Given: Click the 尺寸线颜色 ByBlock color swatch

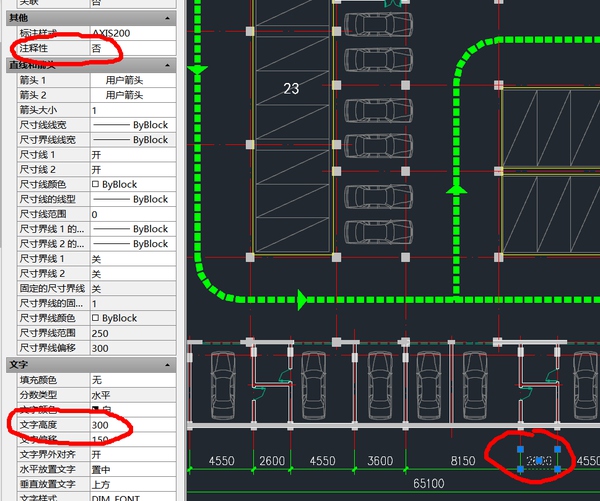Looking at the screenshot, I should 95,184.
